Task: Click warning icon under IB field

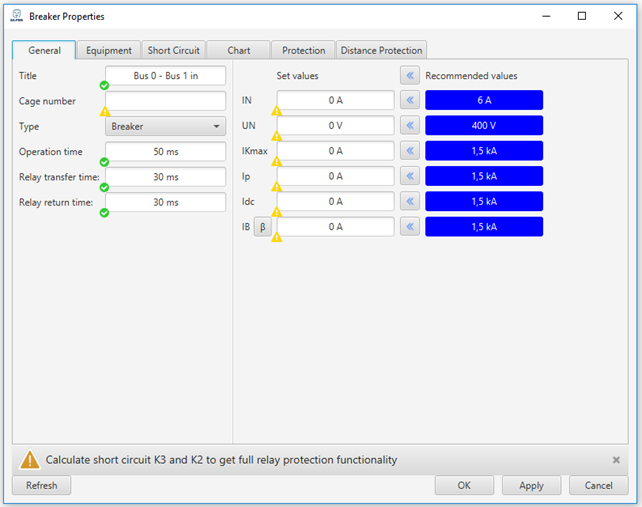Action: pyautogui.click(x=277, y=237)
